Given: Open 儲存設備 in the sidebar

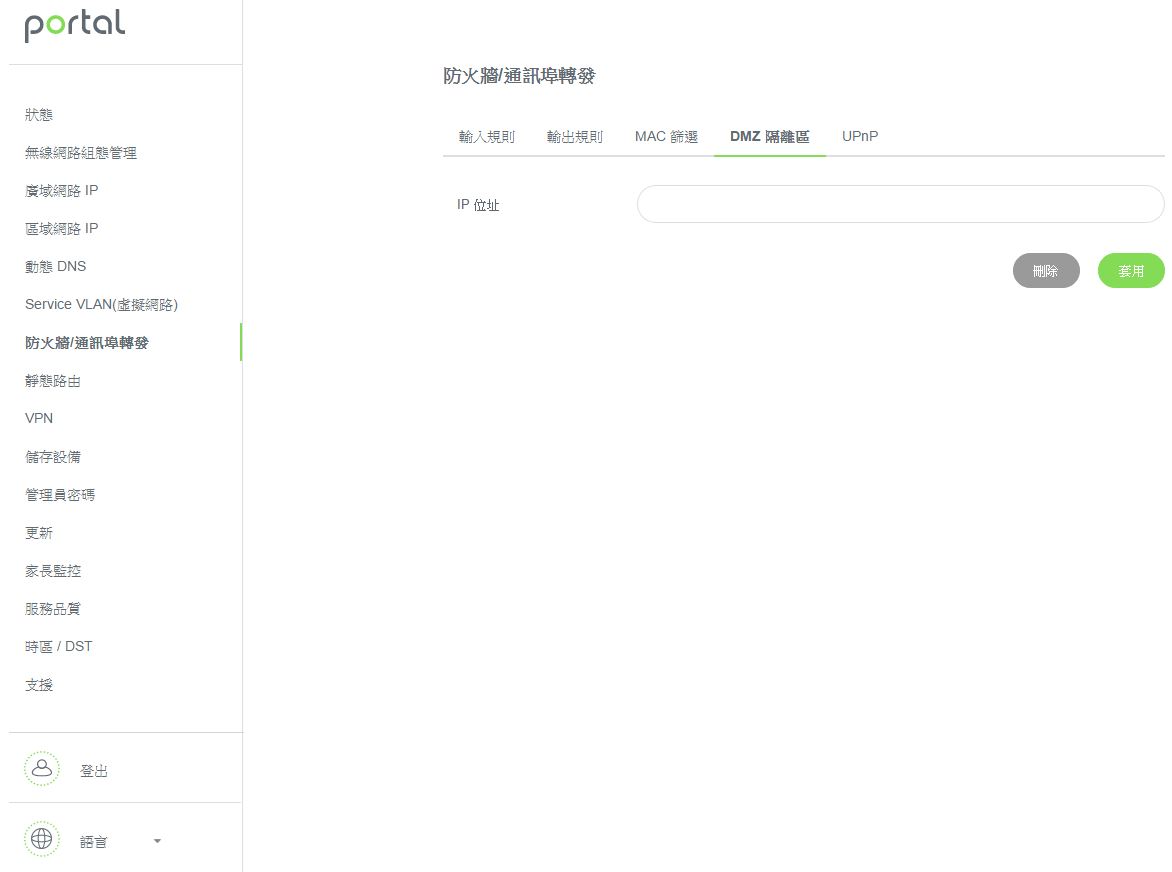Looking at the screenshot, I should coord(52,457).
